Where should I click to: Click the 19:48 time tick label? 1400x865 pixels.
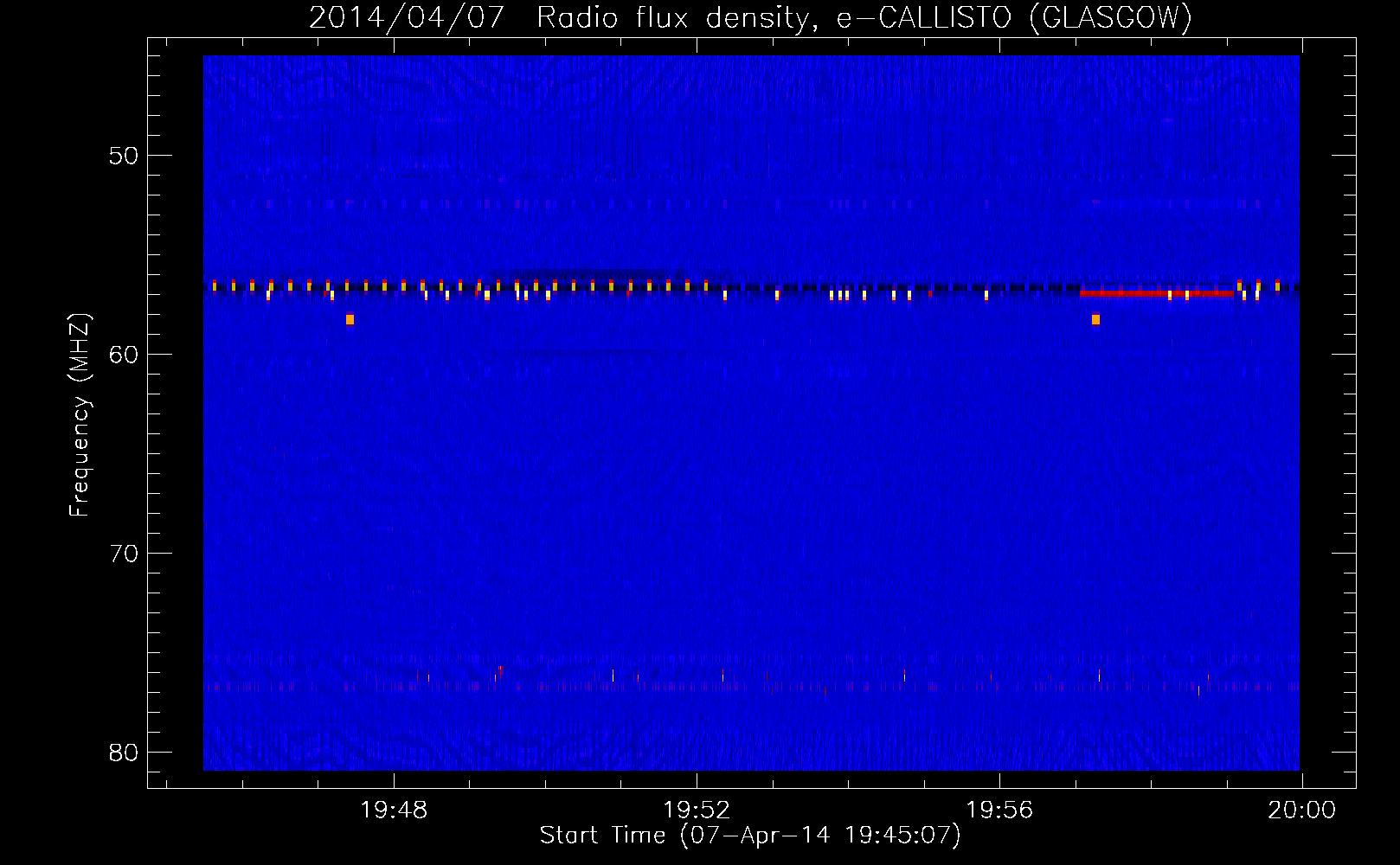click(x=394, y=811)
